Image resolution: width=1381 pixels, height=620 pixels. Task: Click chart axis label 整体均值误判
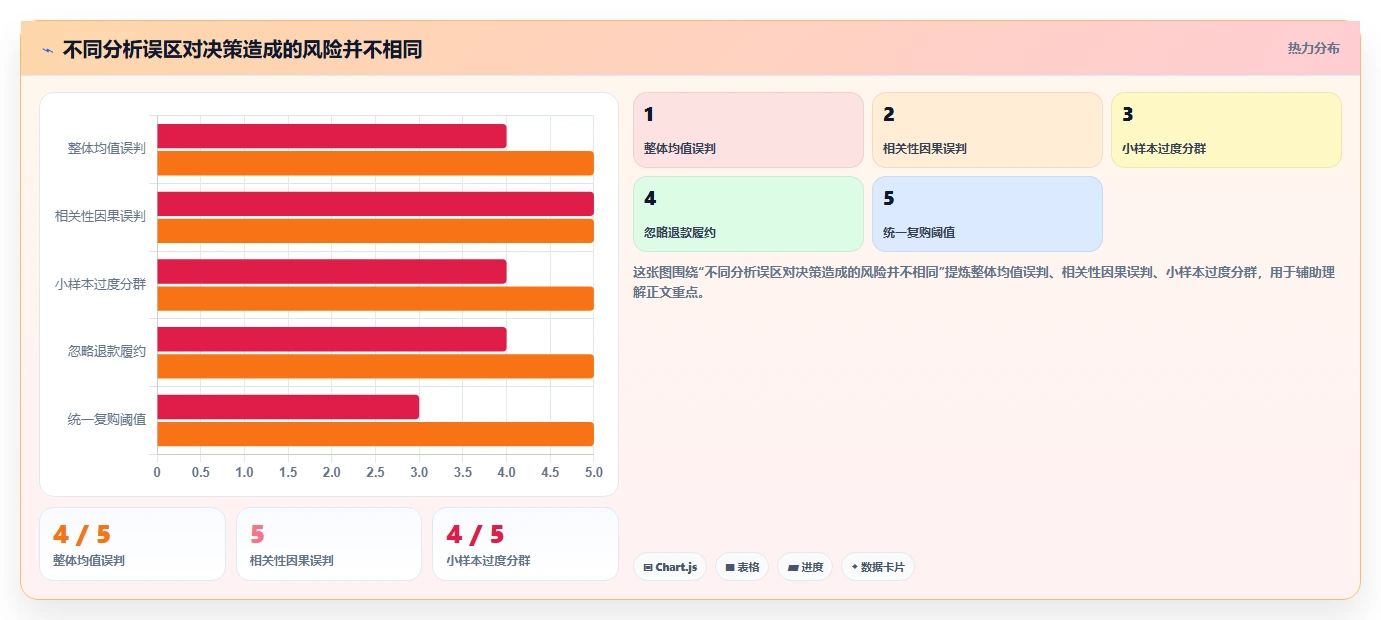tap(107, 148)
